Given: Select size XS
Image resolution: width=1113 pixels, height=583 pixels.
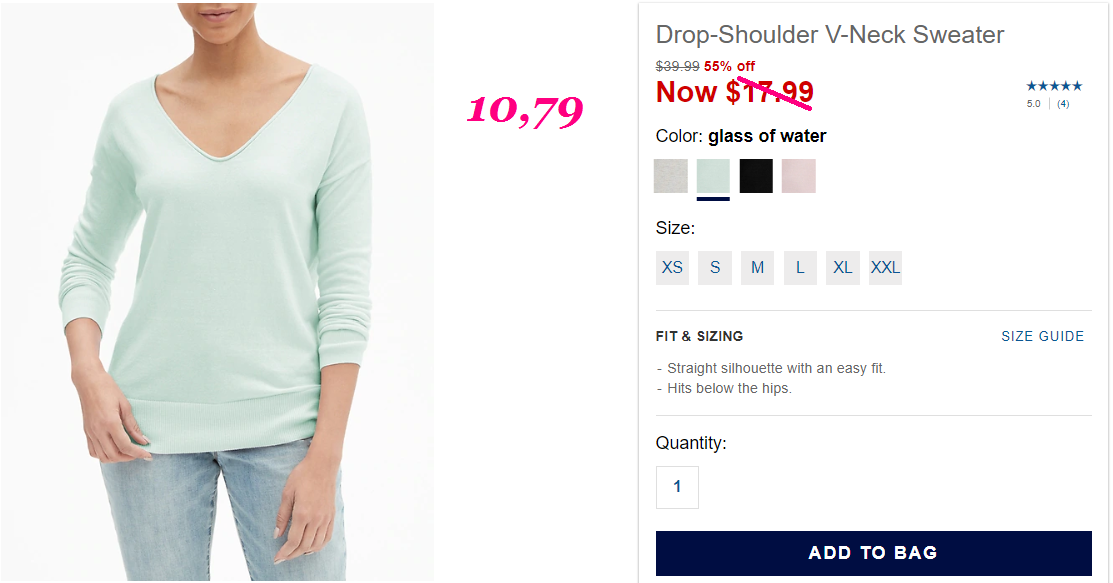Looking at the screenshot, I should [x=672, y=268].
